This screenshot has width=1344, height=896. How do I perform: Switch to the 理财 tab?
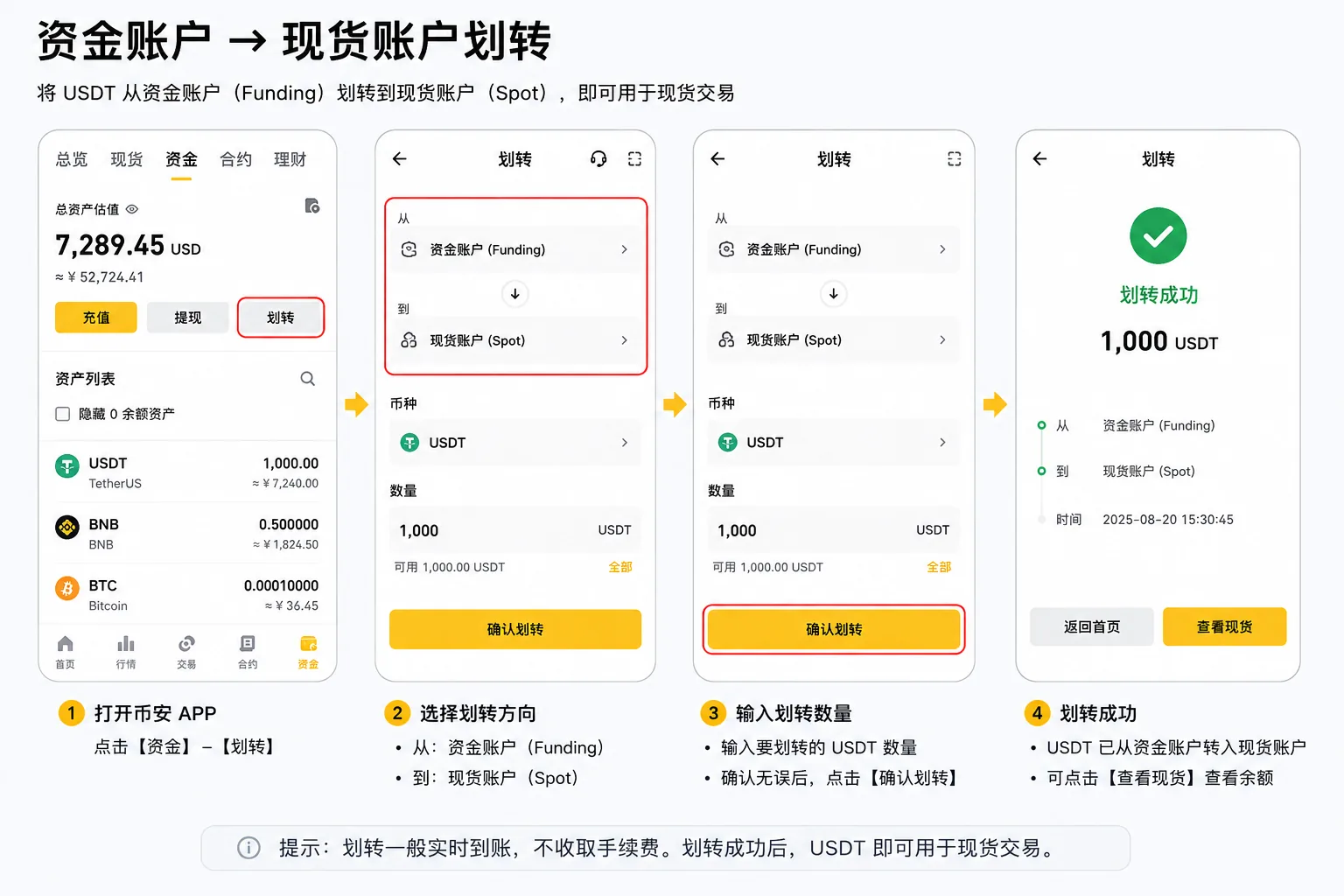click(x=290, y=159)
